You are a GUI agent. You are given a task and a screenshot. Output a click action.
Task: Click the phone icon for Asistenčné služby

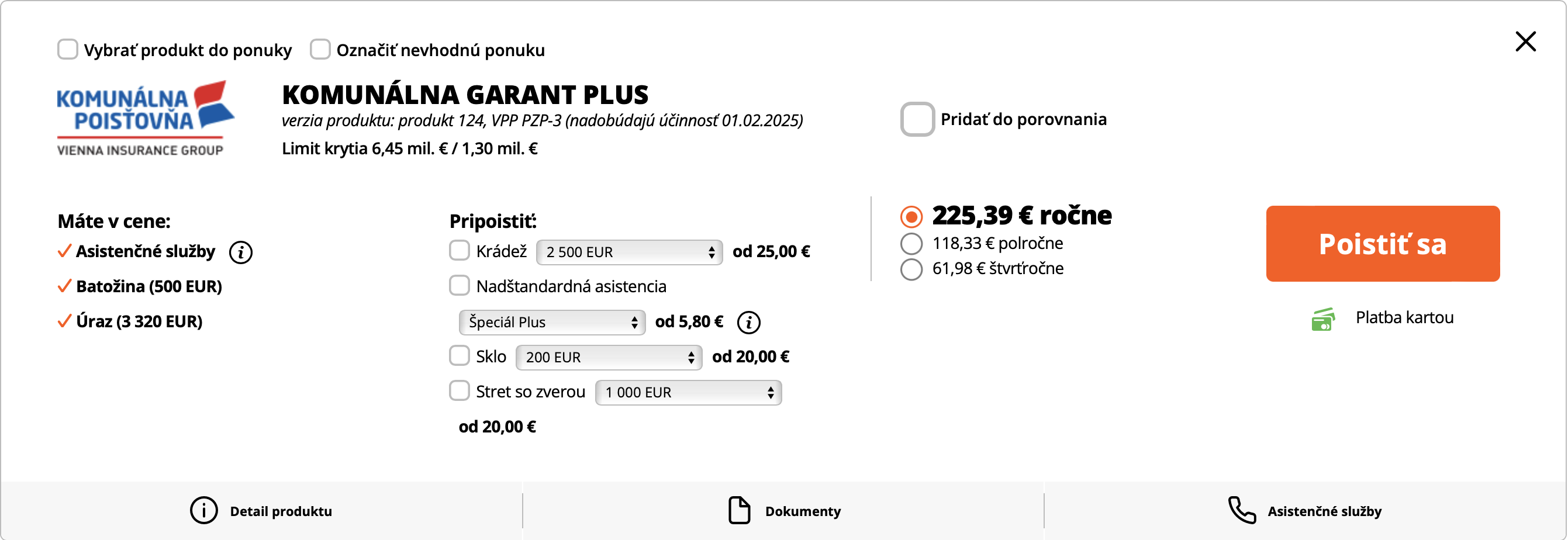(x=1242, y=510)
